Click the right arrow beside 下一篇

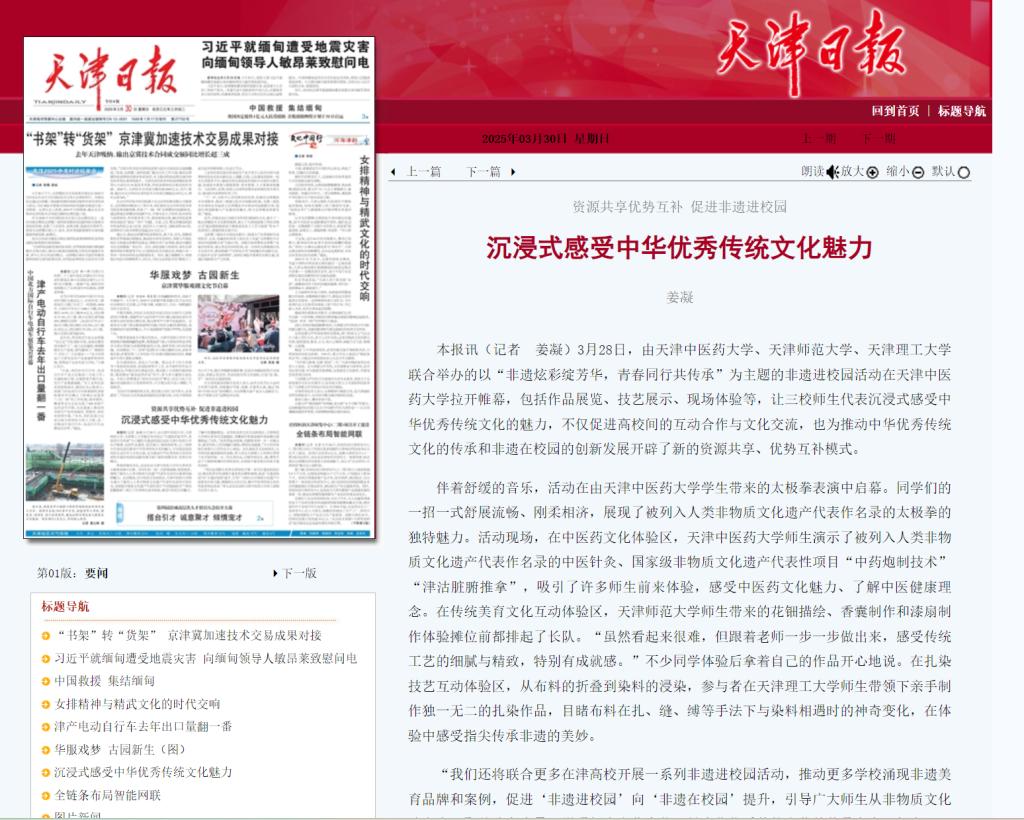tap(514, 172)
